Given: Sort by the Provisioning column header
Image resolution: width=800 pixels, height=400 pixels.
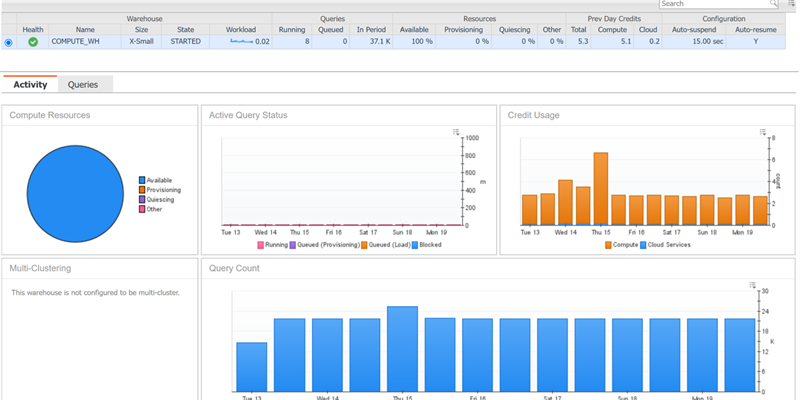Looking at the screenshot, I should [x=463, y=30].
